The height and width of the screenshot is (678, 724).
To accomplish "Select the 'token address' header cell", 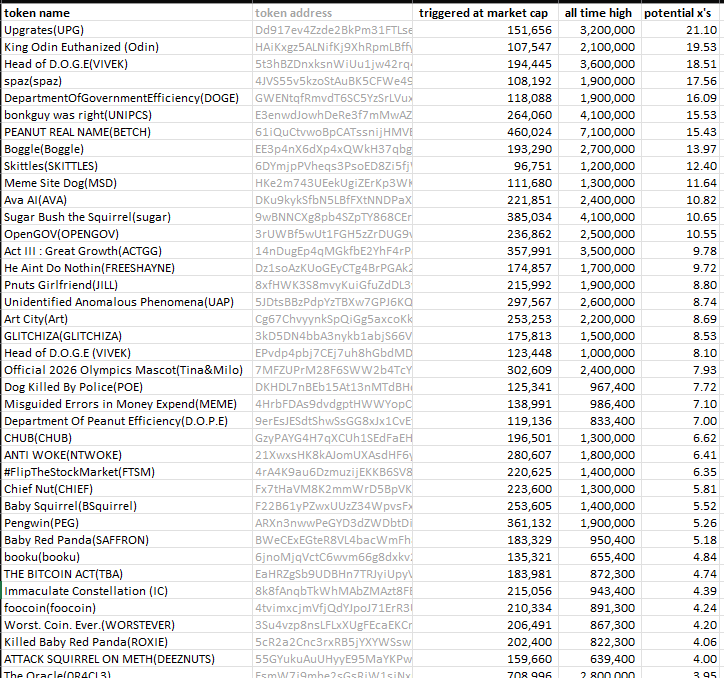I will coord(332,13).
